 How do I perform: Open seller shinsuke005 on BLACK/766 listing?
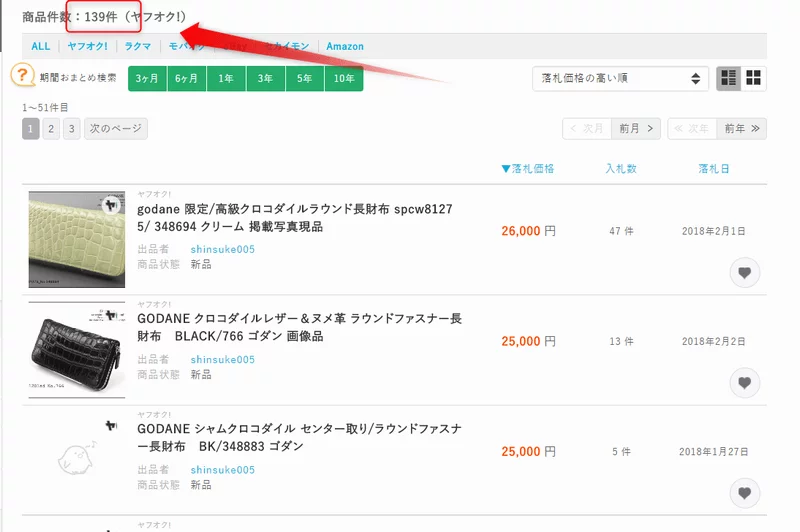222,360
